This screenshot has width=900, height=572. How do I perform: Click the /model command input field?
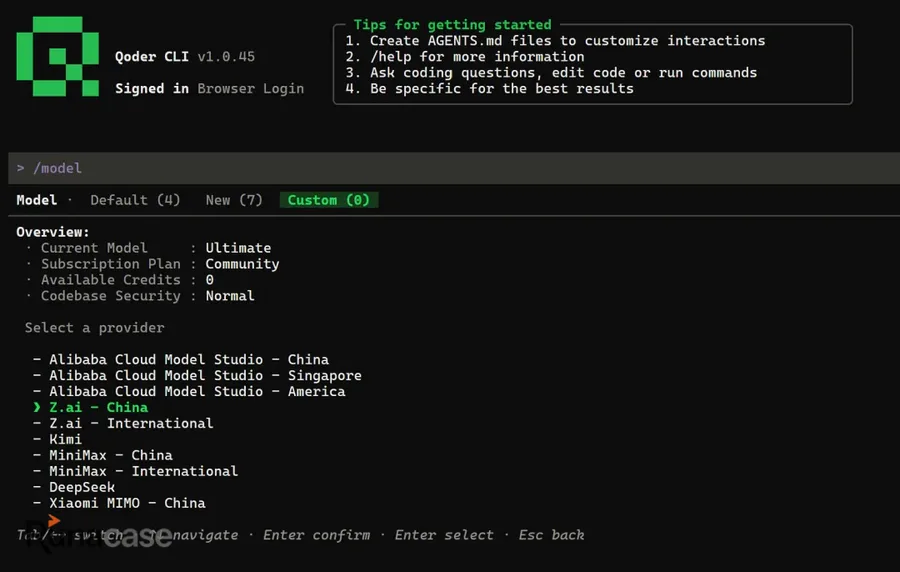click(454, 168)
